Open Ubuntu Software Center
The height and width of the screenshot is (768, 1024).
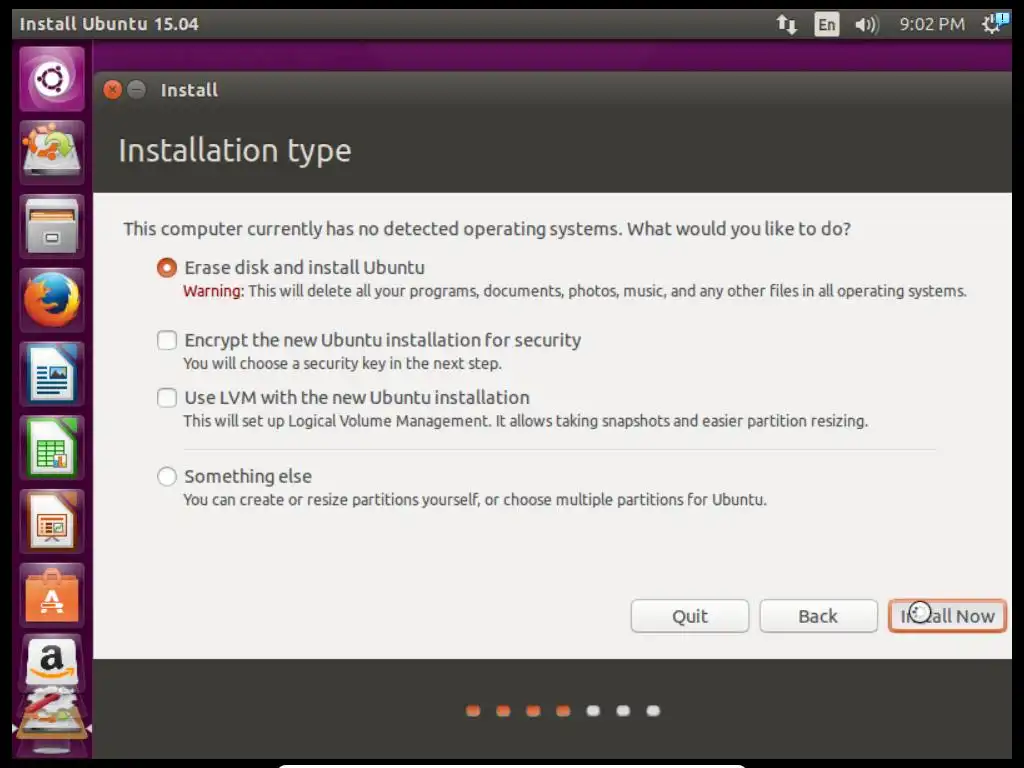52,595
